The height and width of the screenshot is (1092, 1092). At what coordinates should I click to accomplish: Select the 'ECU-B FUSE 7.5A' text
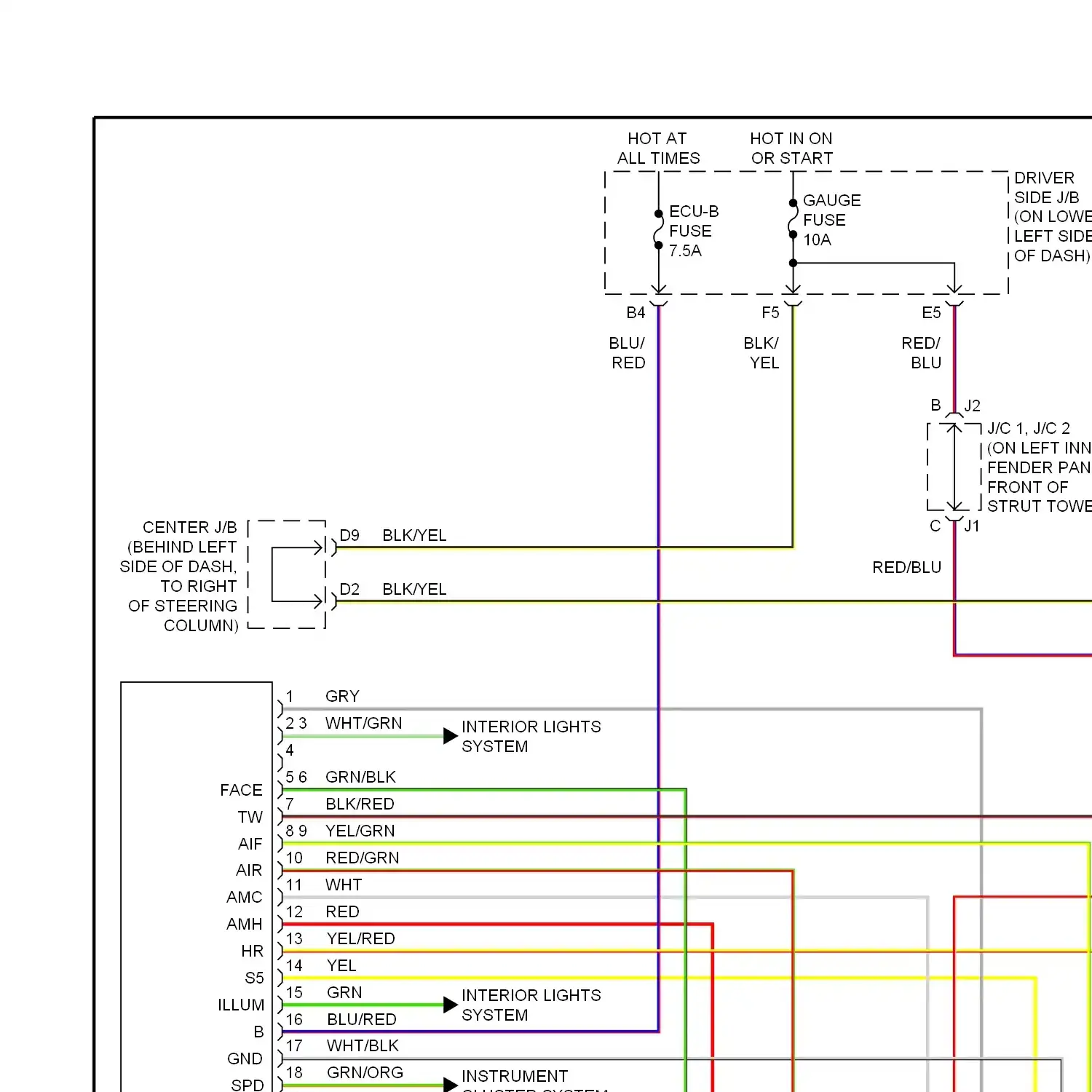[x=694, y=231]
